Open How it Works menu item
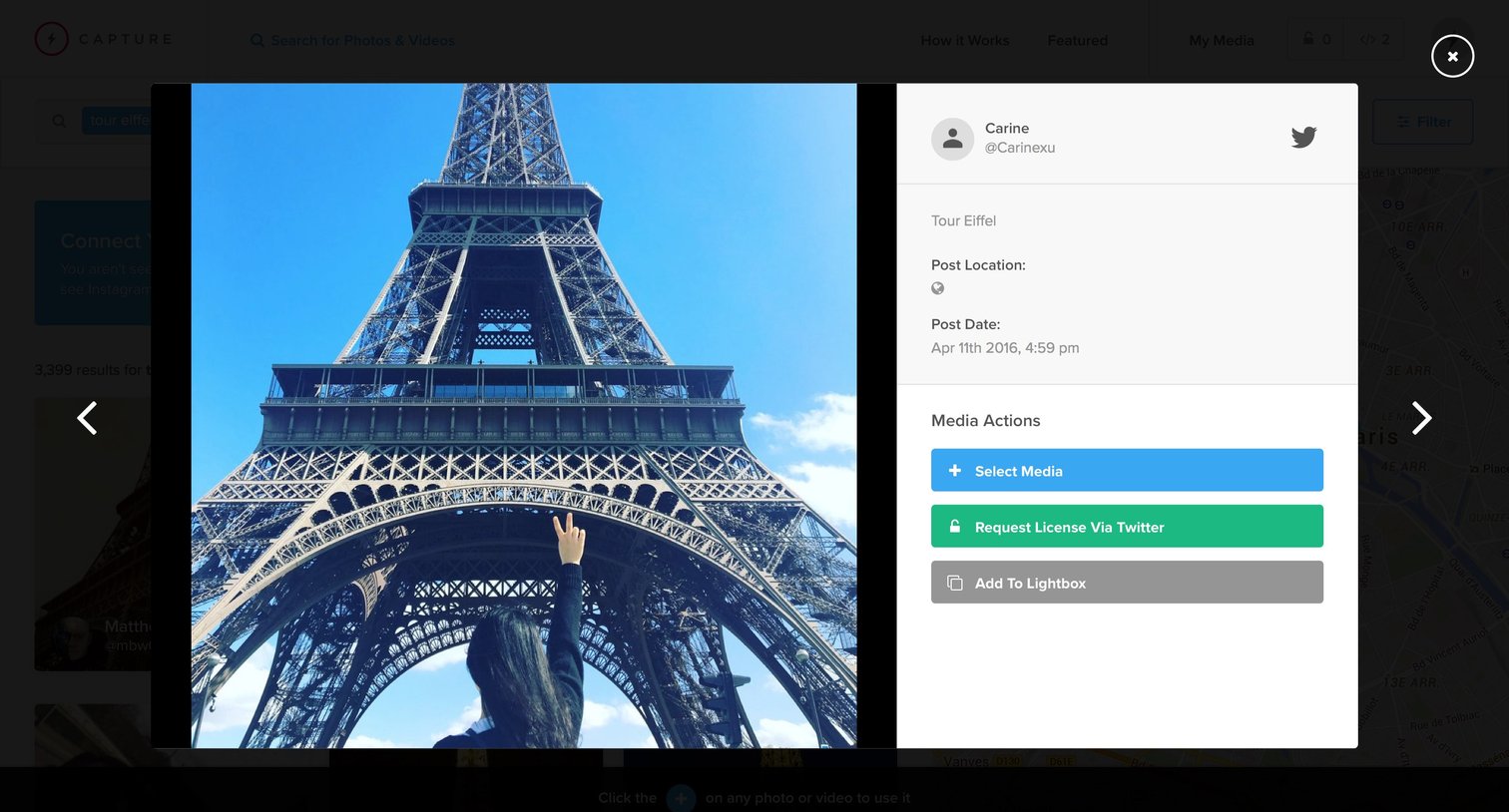1509x812 pixels. 965,40
